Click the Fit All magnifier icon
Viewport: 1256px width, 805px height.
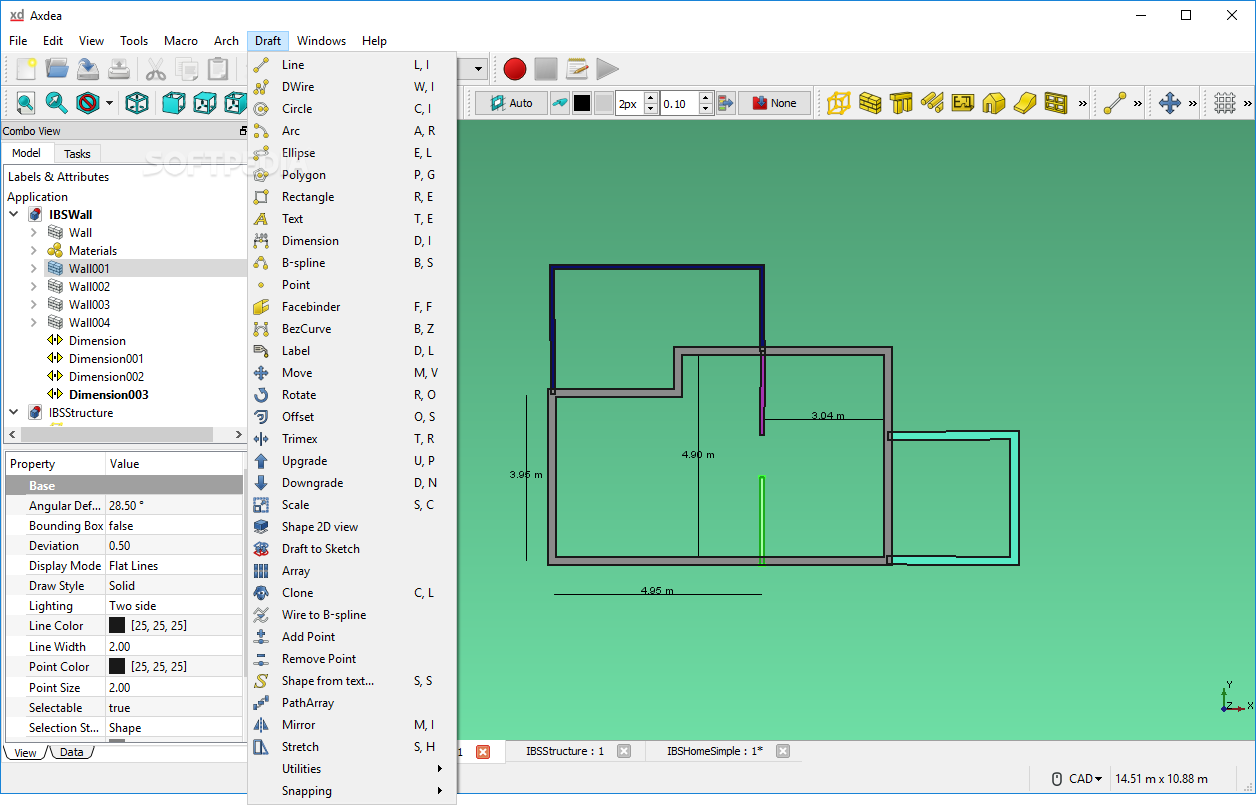point(25,102)
